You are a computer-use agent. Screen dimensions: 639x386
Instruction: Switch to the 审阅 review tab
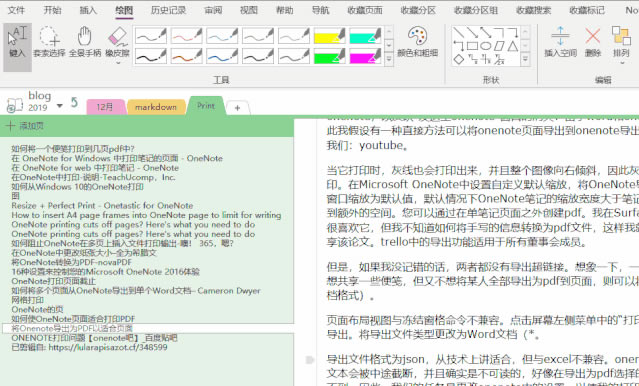[x=213, y=10]
